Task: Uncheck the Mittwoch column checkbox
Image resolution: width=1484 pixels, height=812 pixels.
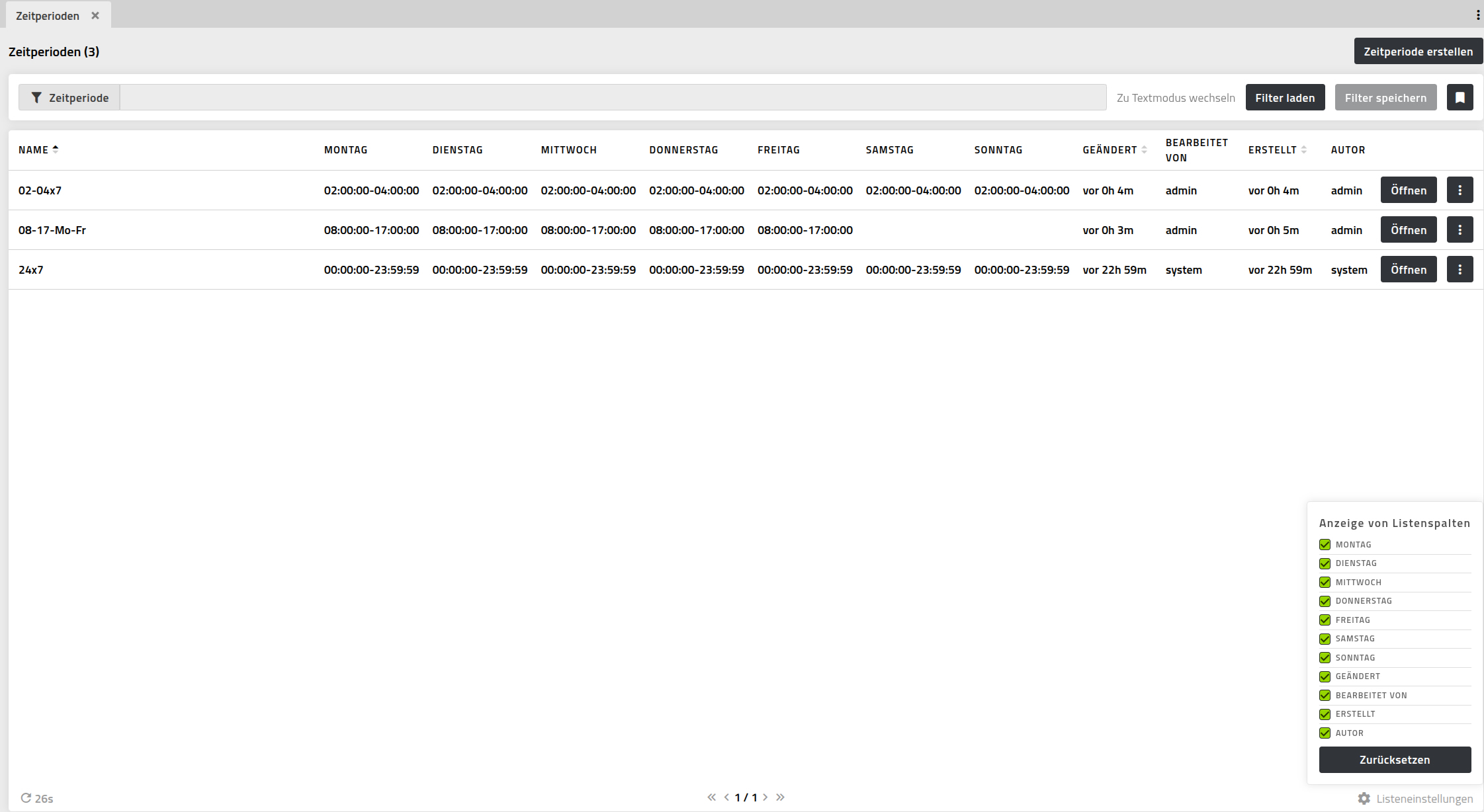Action: [1325, 583]
